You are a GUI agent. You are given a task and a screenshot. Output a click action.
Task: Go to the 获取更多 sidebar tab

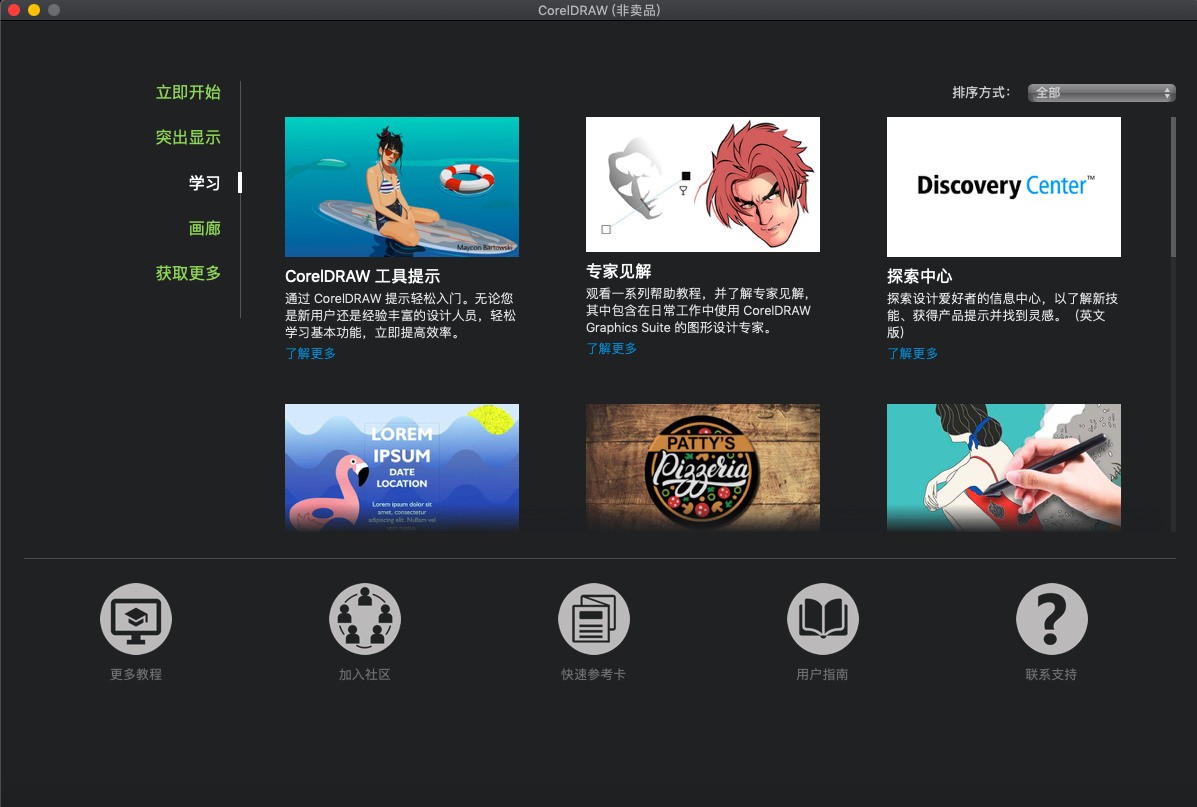click(x=188, y=273)
